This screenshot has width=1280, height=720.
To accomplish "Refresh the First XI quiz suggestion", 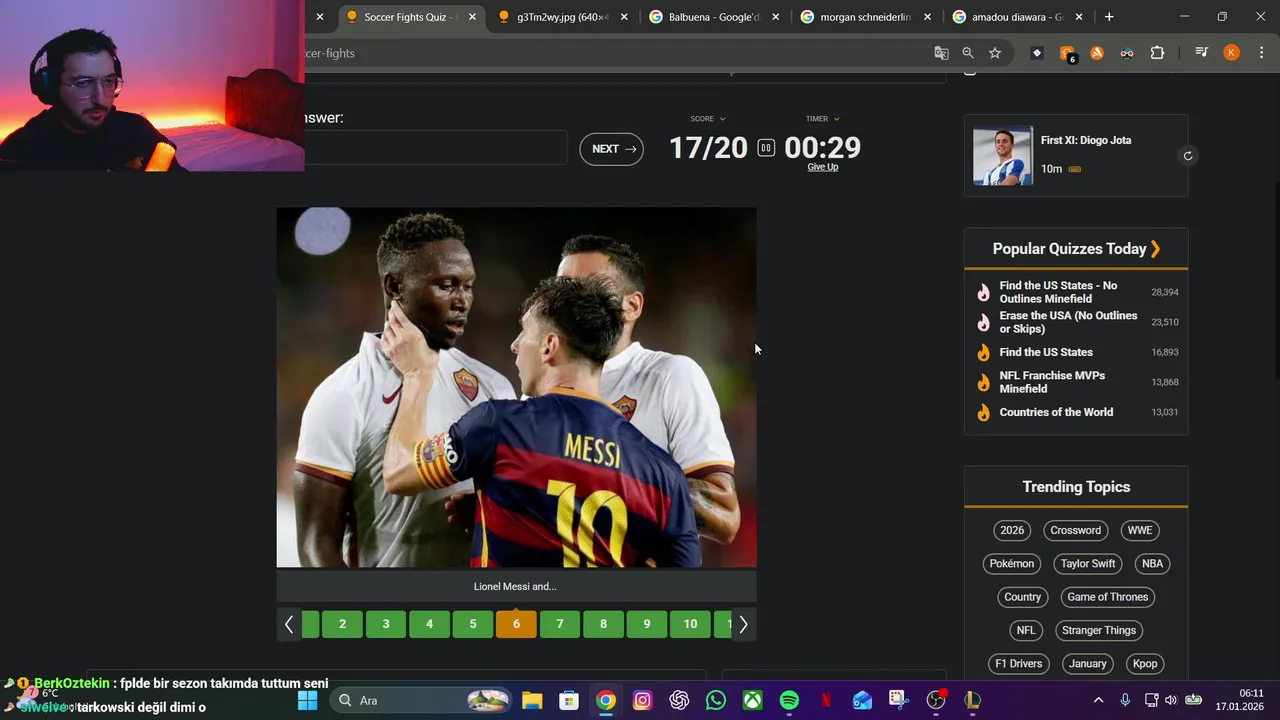I will (1188, 155).
